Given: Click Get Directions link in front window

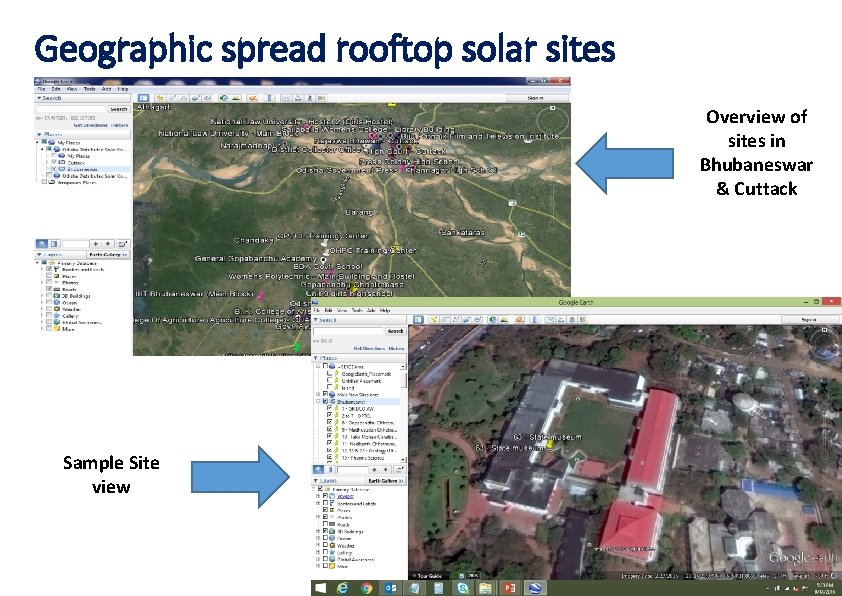Looking at the screenshot, I should click(369, 348).
